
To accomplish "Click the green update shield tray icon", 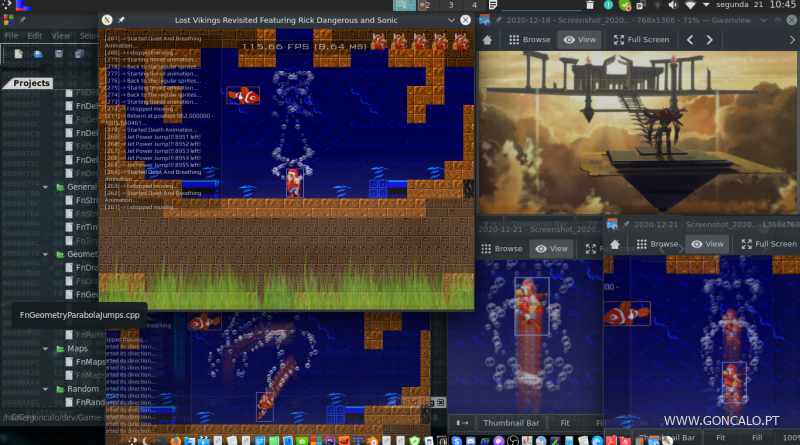I will [x=624, y=5].
